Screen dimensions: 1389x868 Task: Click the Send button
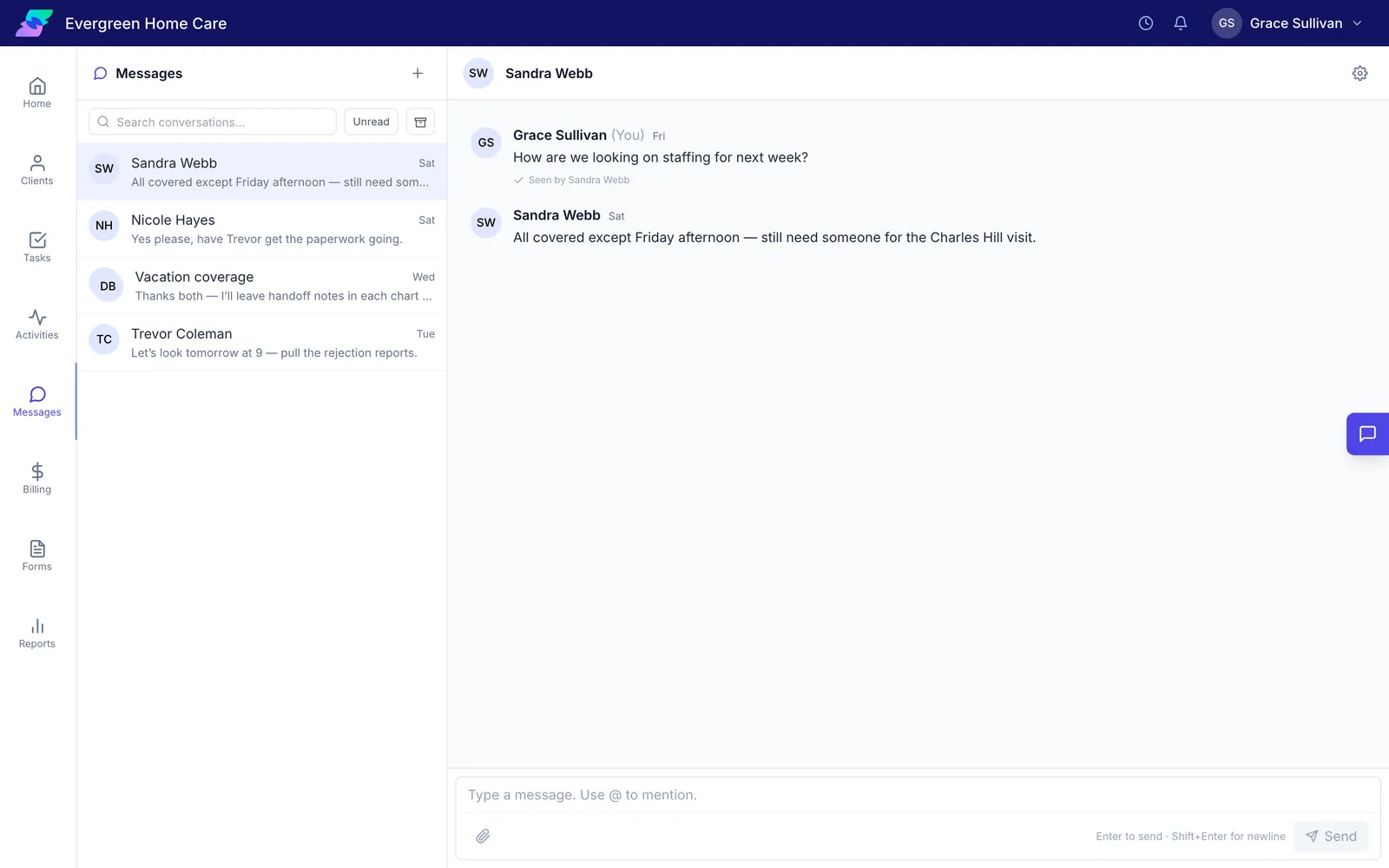1331,836
